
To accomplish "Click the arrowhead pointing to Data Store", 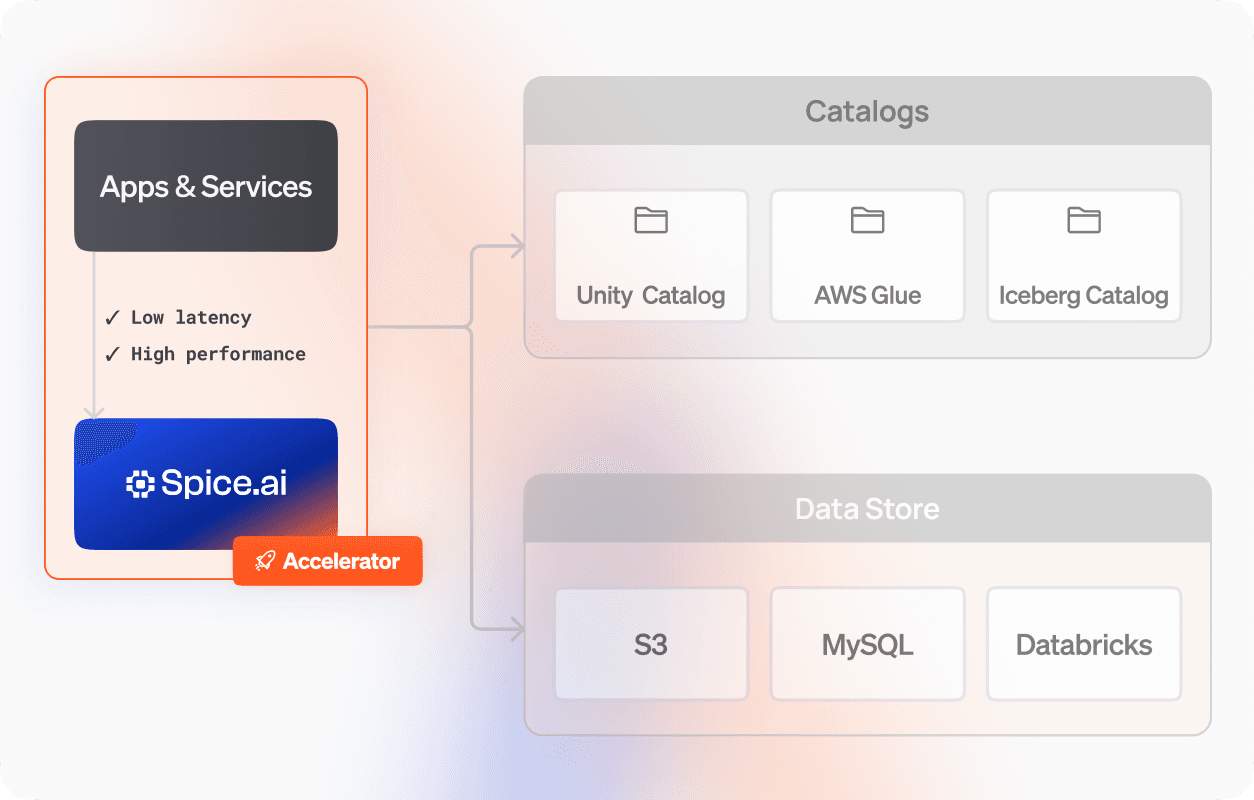I will [x=516, y=629].
